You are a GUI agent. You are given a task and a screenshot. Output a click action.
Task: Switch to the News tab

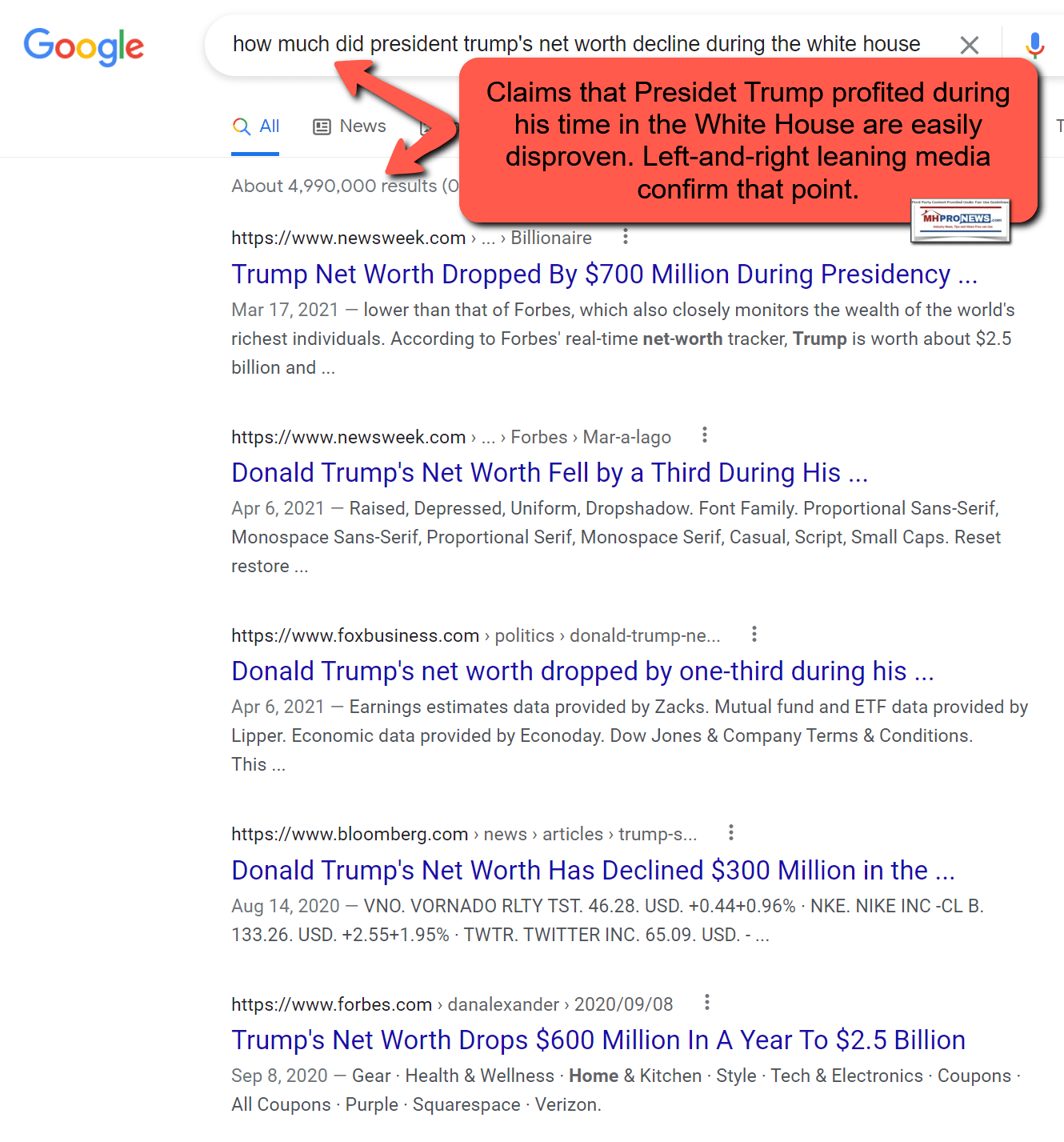[x=350, y=126]
